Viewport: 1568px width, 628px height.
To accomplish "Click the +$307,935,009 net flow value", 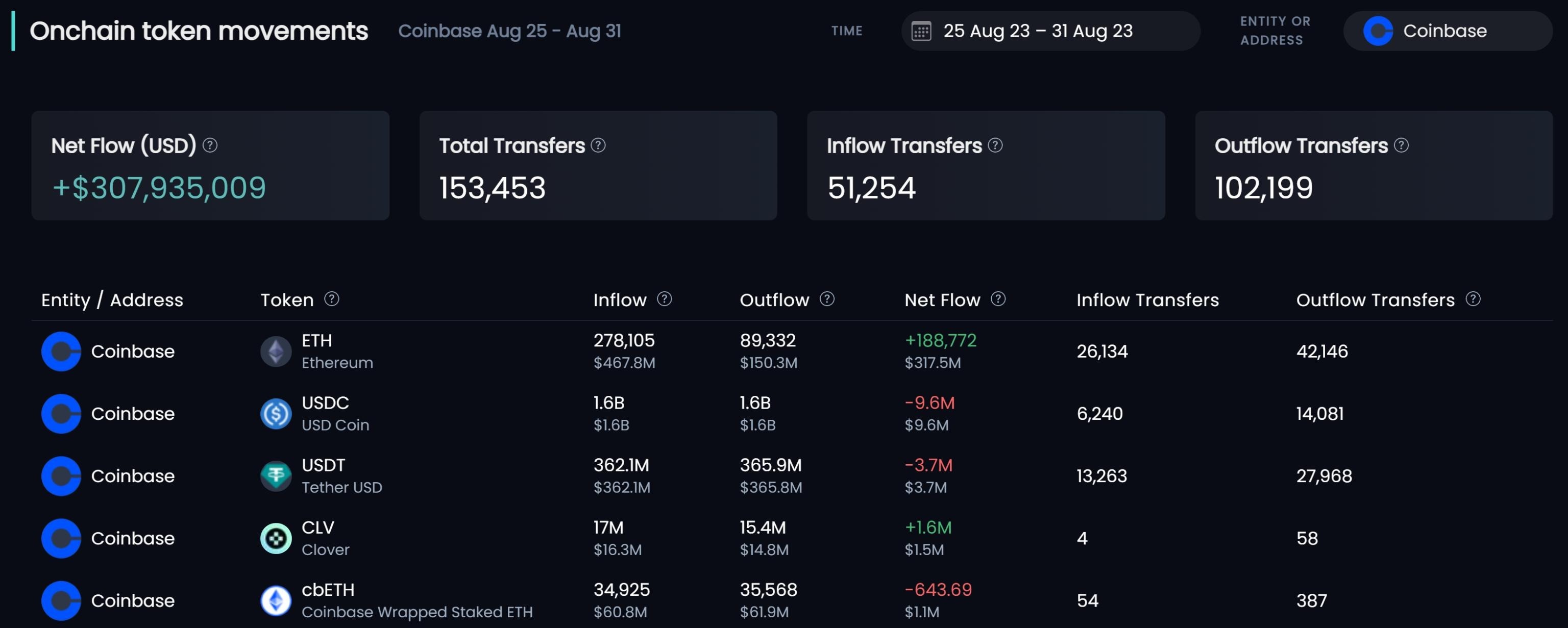I will pos(159,187).
